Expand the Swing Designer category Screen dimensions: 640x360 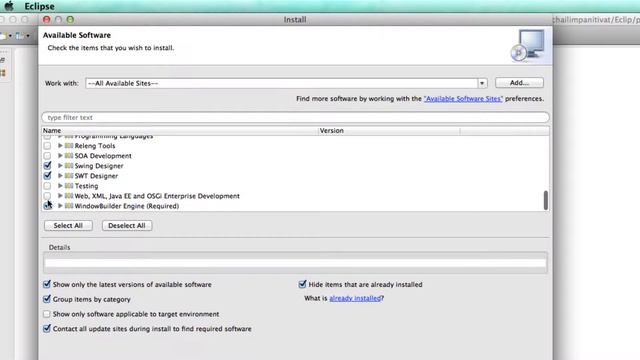point(60,166)
